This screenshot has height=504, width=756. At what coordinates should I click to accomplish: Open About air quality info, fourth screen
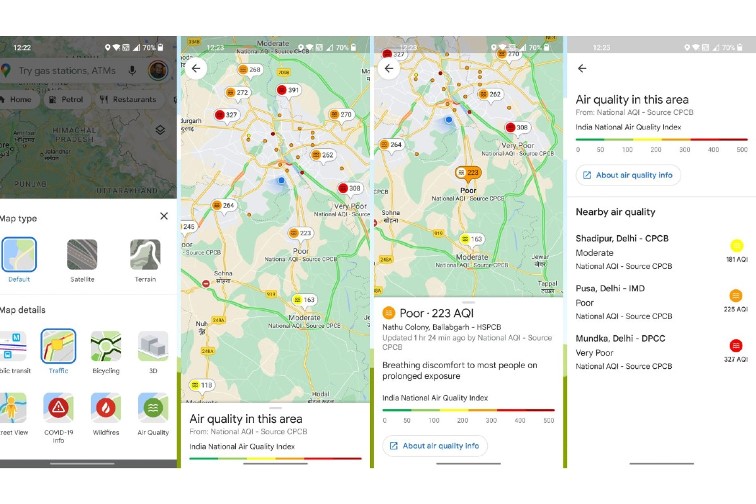point(628,175)
